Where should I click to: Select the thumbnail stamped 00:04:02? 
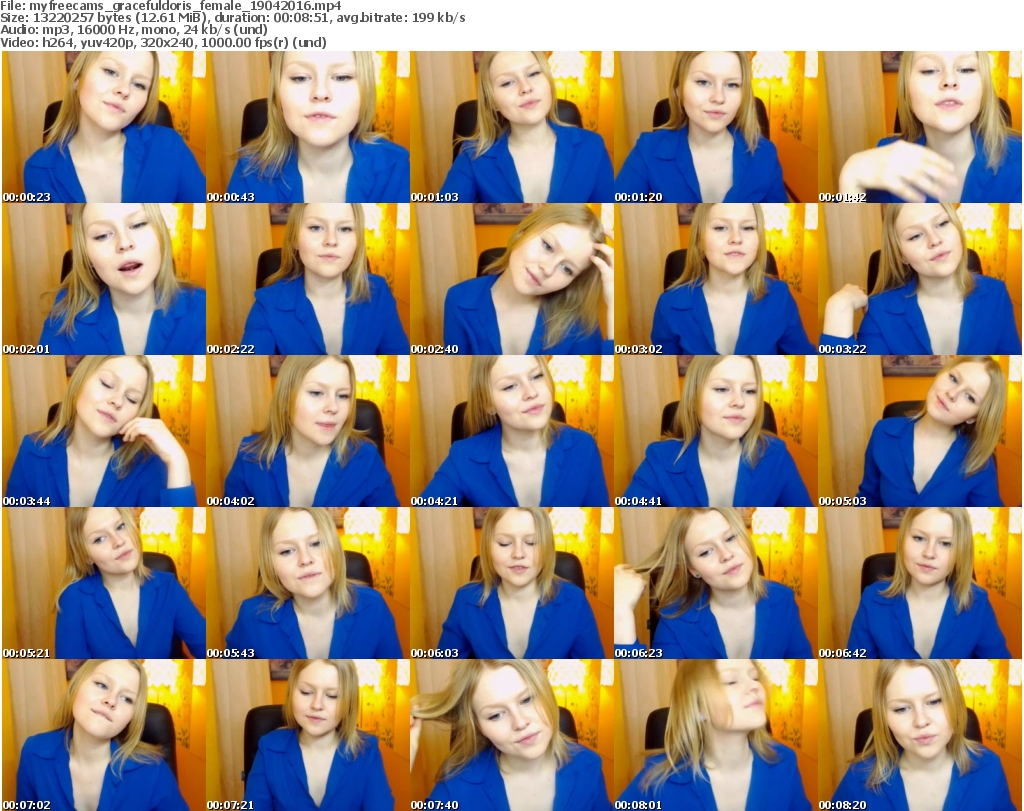point(308,432)
